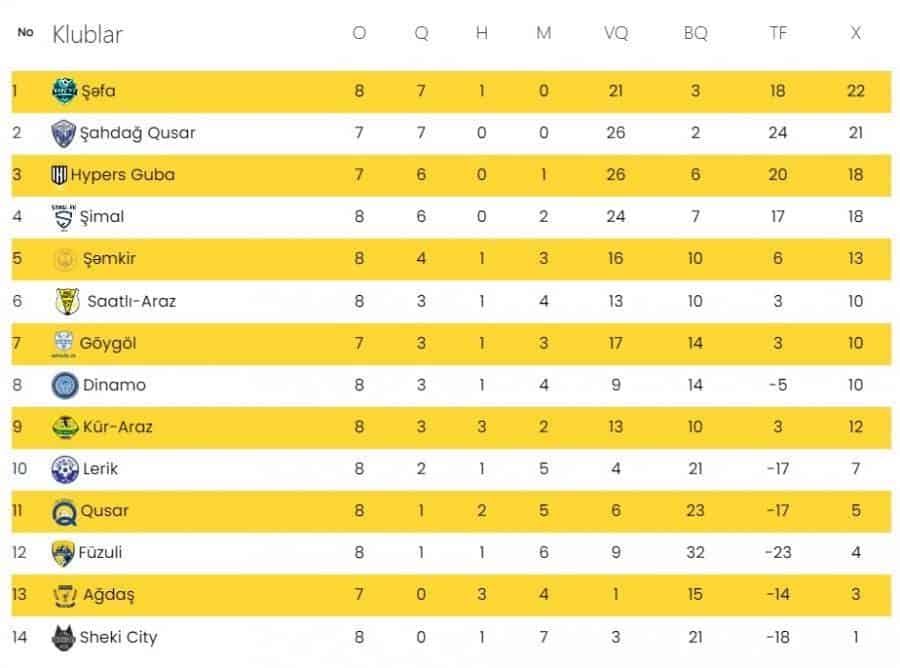Click the No column header
The image size is (900, 668).
point(26,33)
